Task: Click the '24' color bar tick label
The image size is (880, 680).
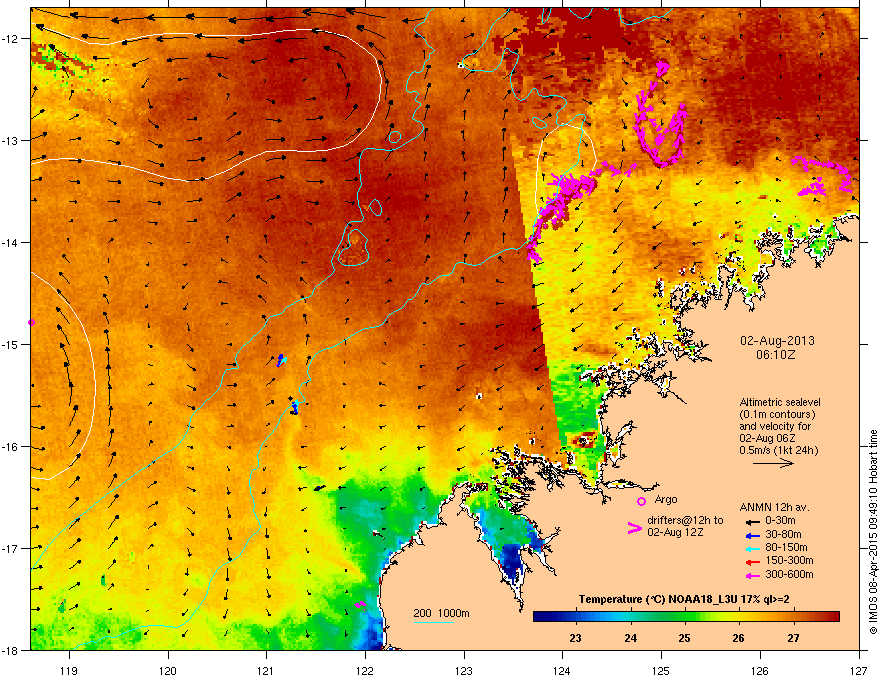Action: point(631,638)
